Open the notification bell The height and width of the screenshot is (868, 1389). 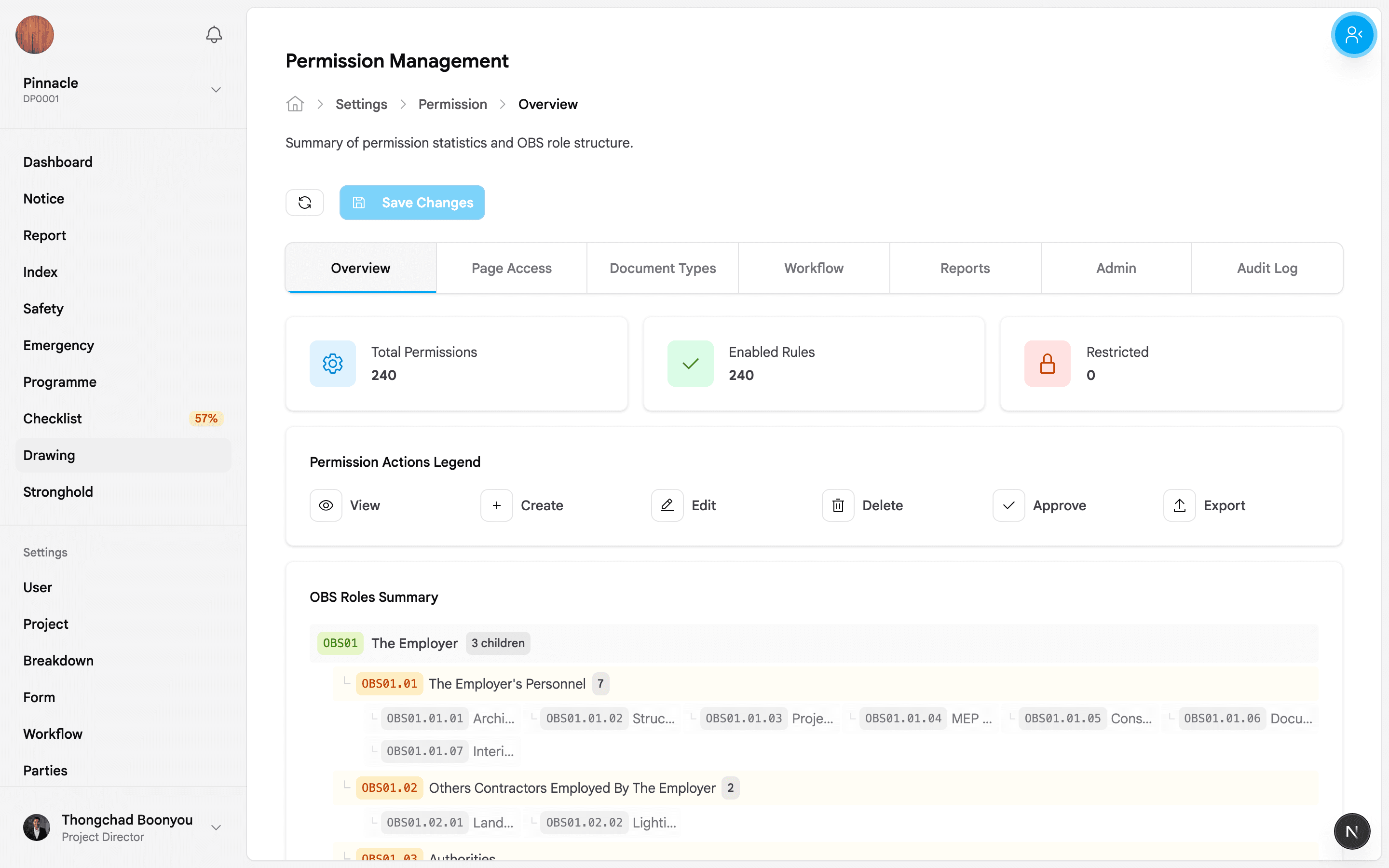[x=213, y=34]
